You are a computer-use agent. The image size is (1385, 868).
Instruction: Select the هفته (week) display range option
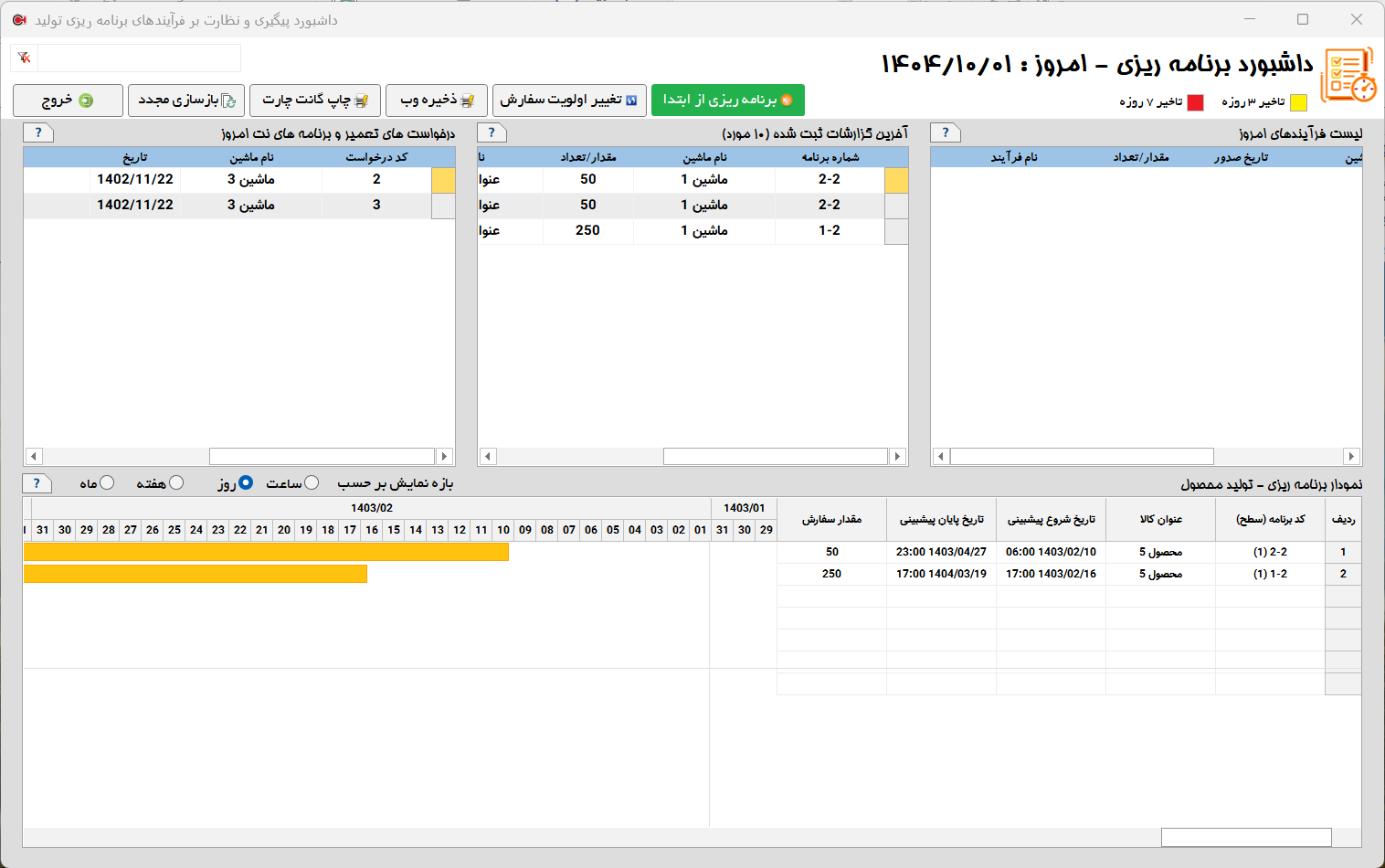tap(176, 482)
